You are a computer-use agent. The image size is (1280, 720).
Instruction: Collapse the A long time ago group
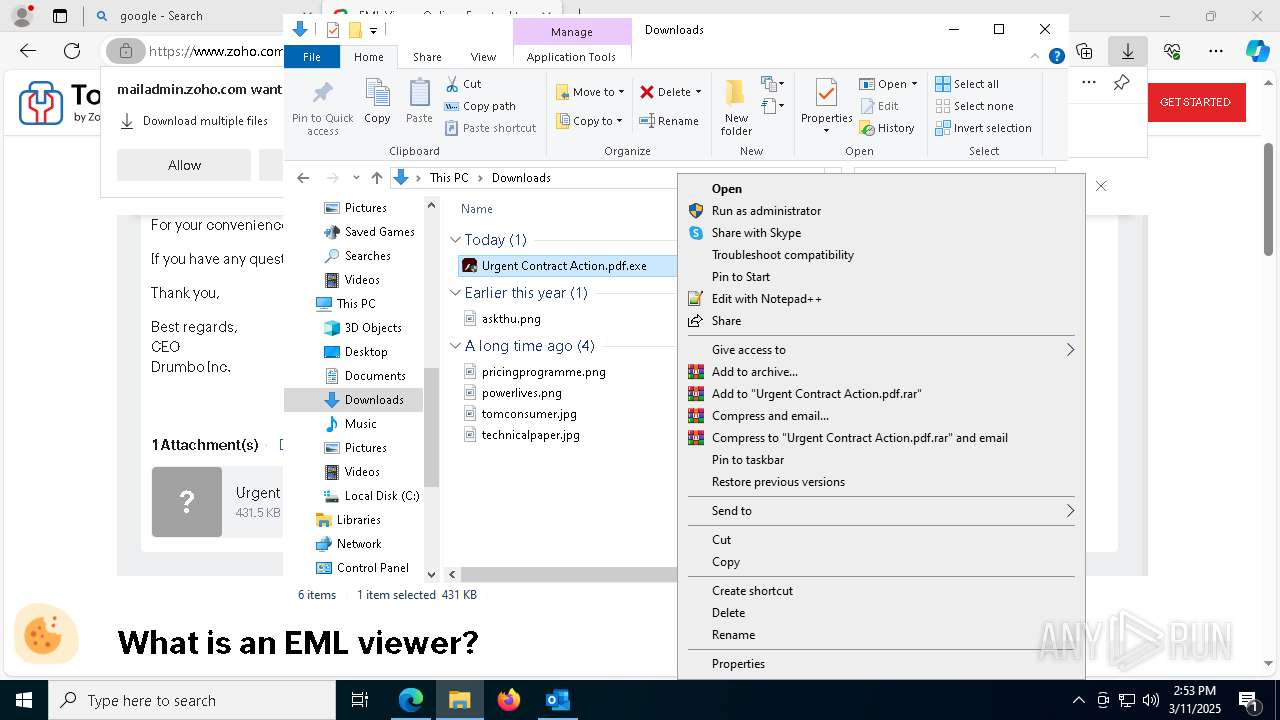(x=455, y=346)
